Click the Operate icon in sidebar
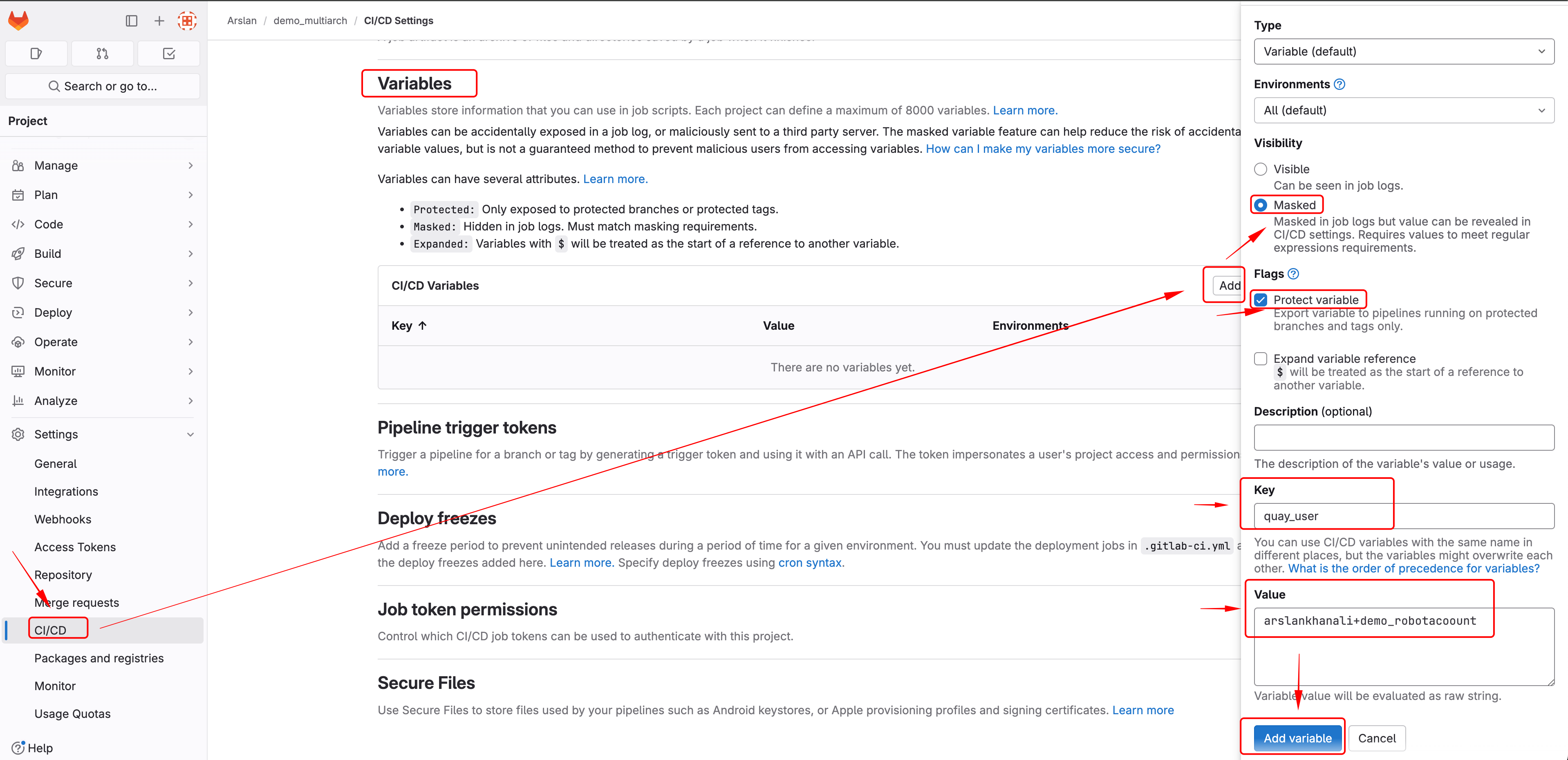The width and height of the screenshot is (1568, 760). 18,342
